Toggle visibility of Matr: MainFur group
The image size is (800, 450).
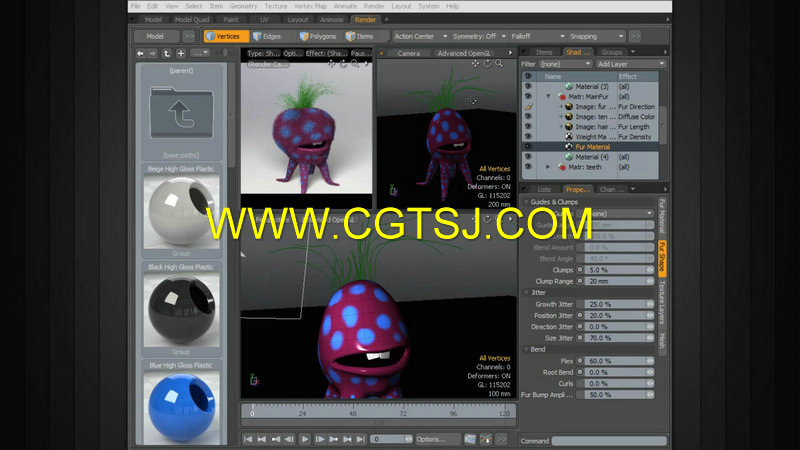[528, 96]
